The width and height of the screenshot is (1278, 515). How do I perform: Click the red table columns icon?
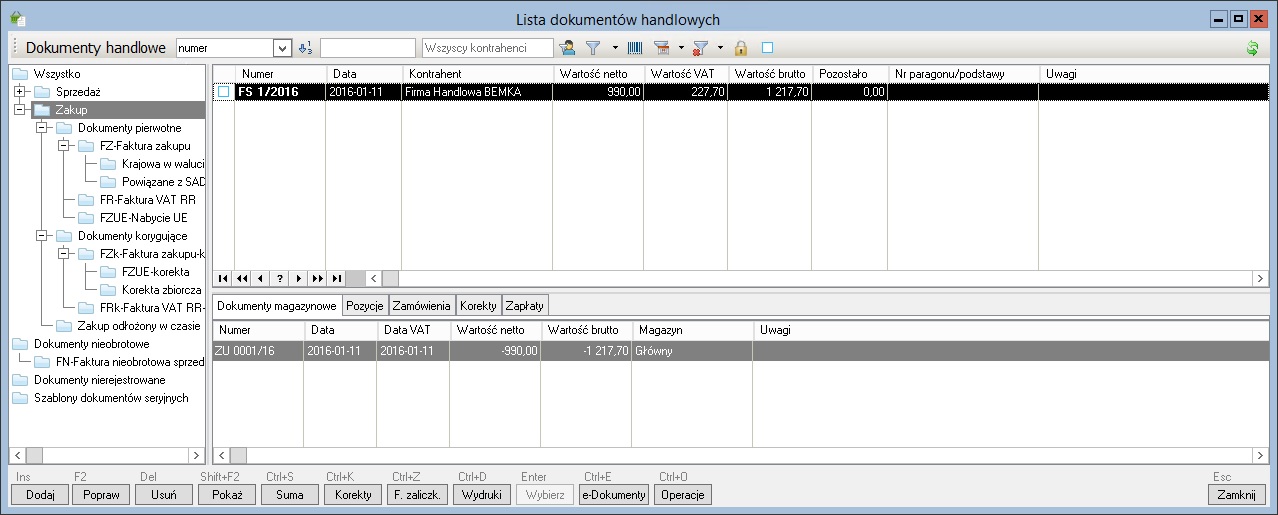[x=661, y=48]
